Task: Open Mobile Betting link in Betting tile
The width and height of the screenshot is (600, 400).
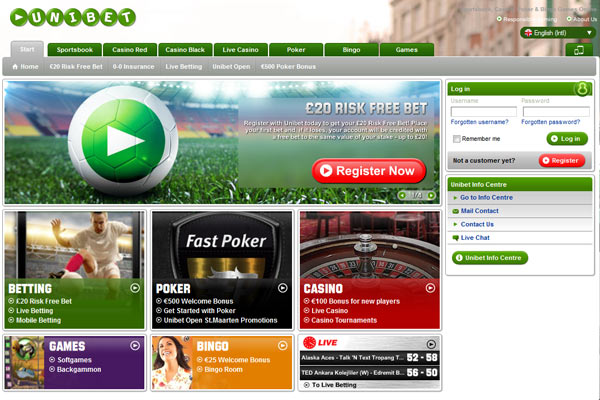Action: click(38, 320)
